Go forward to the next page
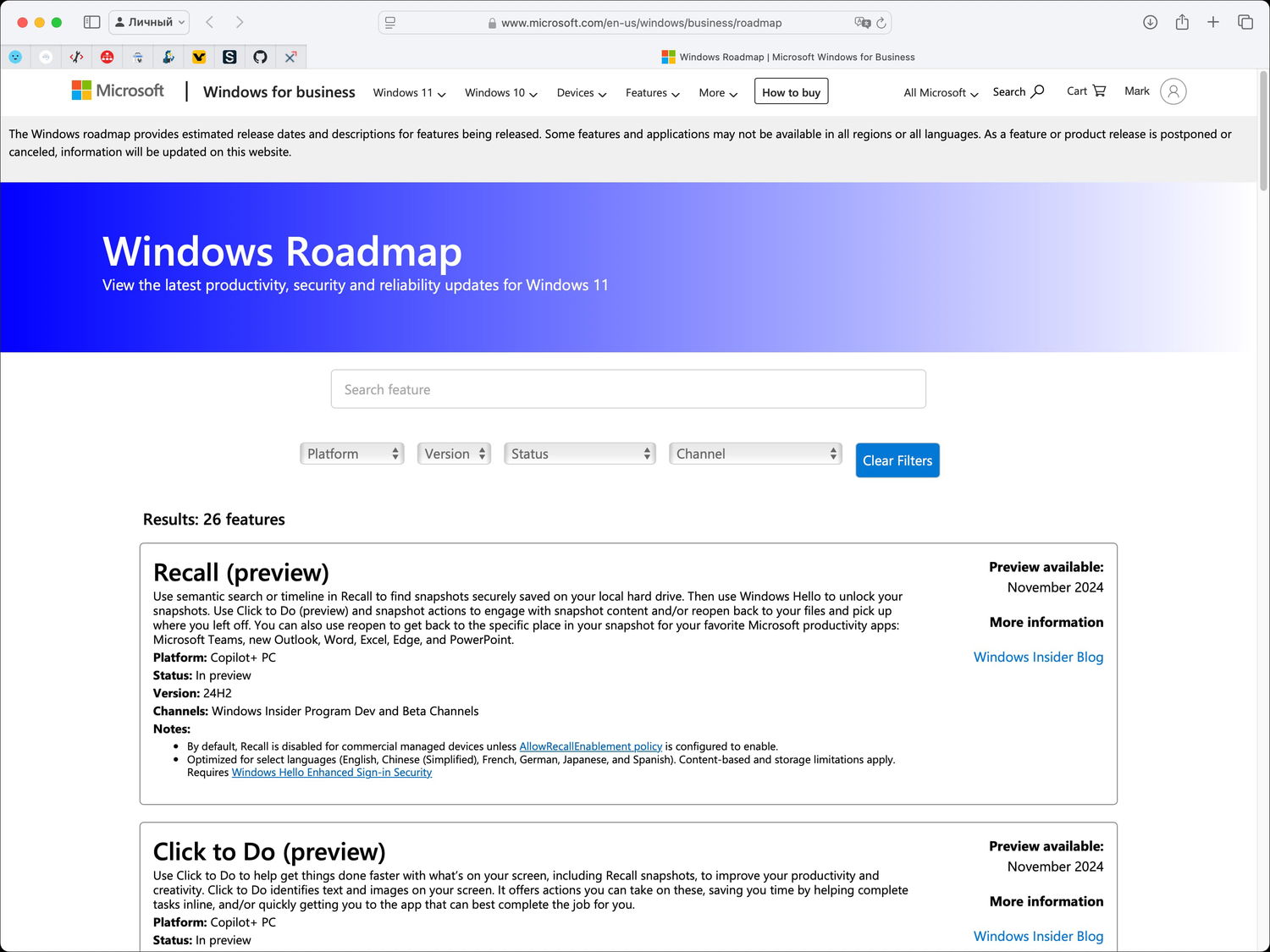 (x=240, y=22)
